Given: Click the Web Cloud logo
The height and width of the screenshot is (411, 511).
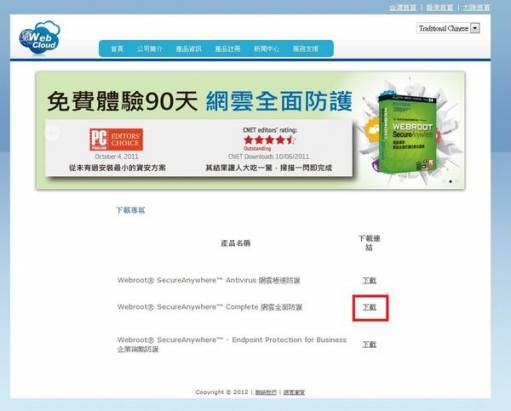Looking at the screenshot, I should (40, 38).
